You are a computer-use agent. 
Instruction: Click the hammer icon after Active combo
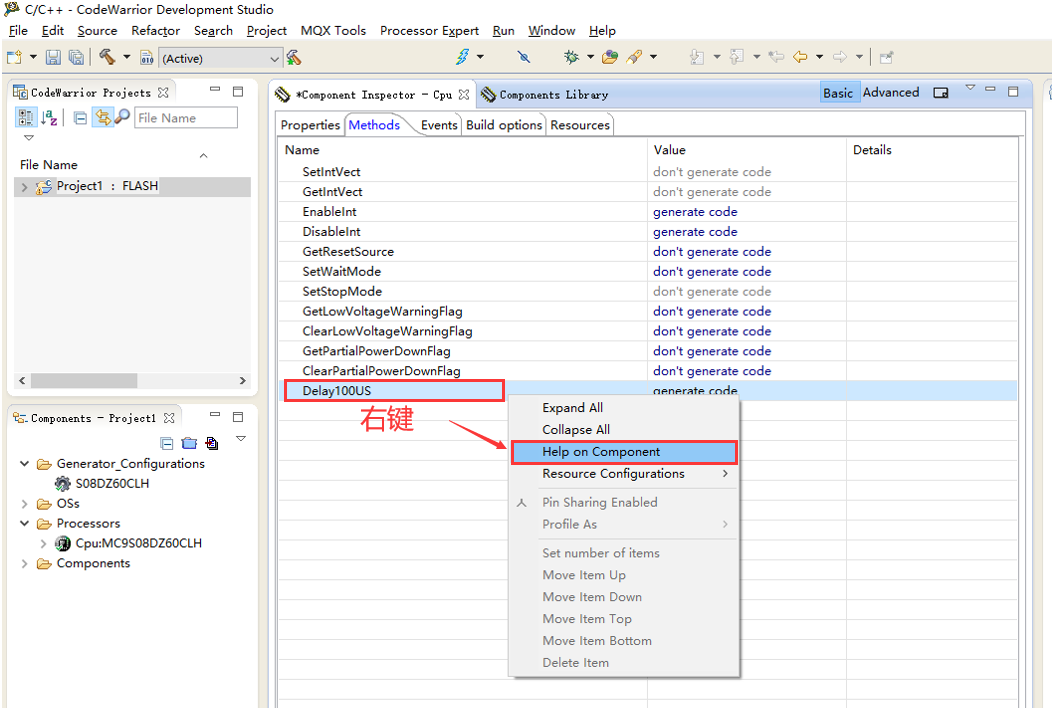pos(293,58)
